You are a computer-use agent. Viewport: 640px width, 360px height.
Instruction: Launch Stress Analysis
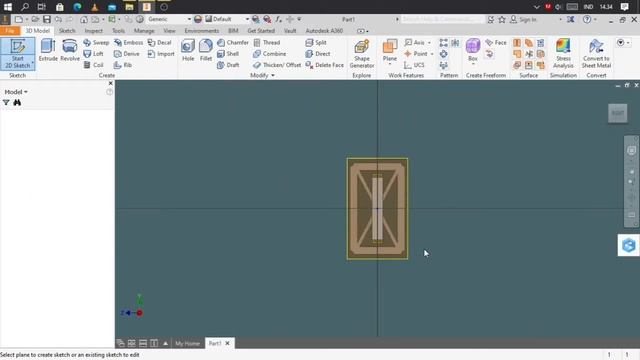(x=563, y=53)
